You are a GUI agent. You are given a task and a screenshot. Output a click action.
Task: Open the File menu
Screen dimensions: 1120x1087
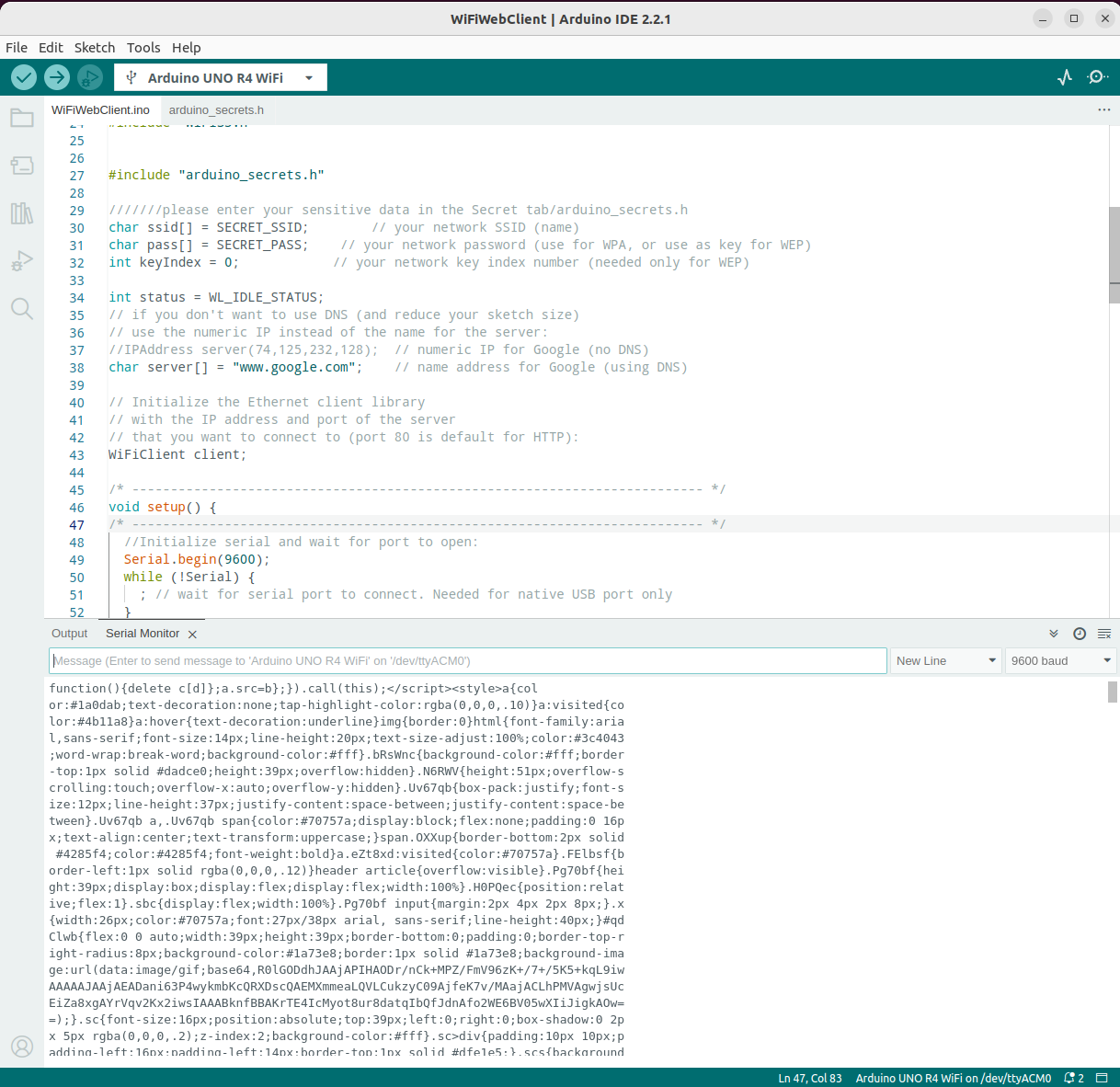tap(17, 47)
